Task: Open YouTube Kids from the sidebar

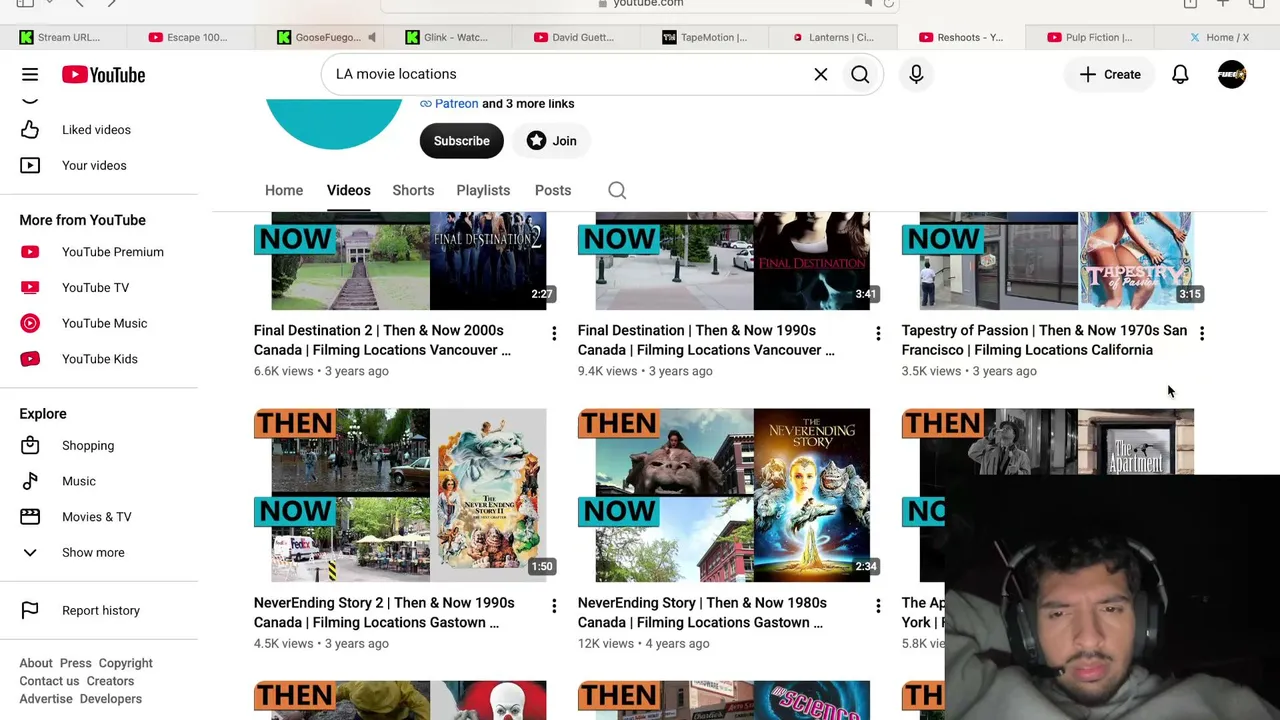Action: (99, 359)
